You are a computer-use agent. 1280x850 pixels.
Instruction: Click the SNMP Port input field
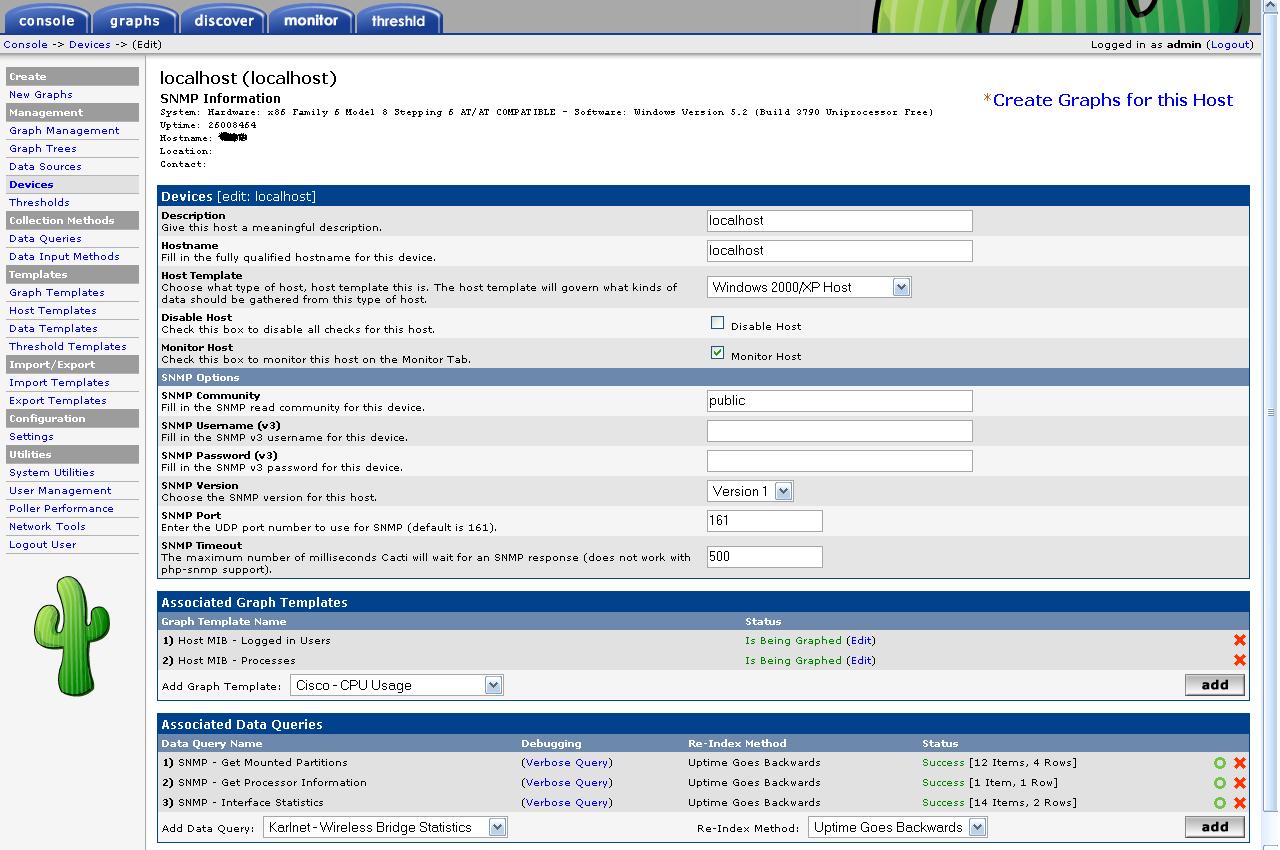click(764, 521)
